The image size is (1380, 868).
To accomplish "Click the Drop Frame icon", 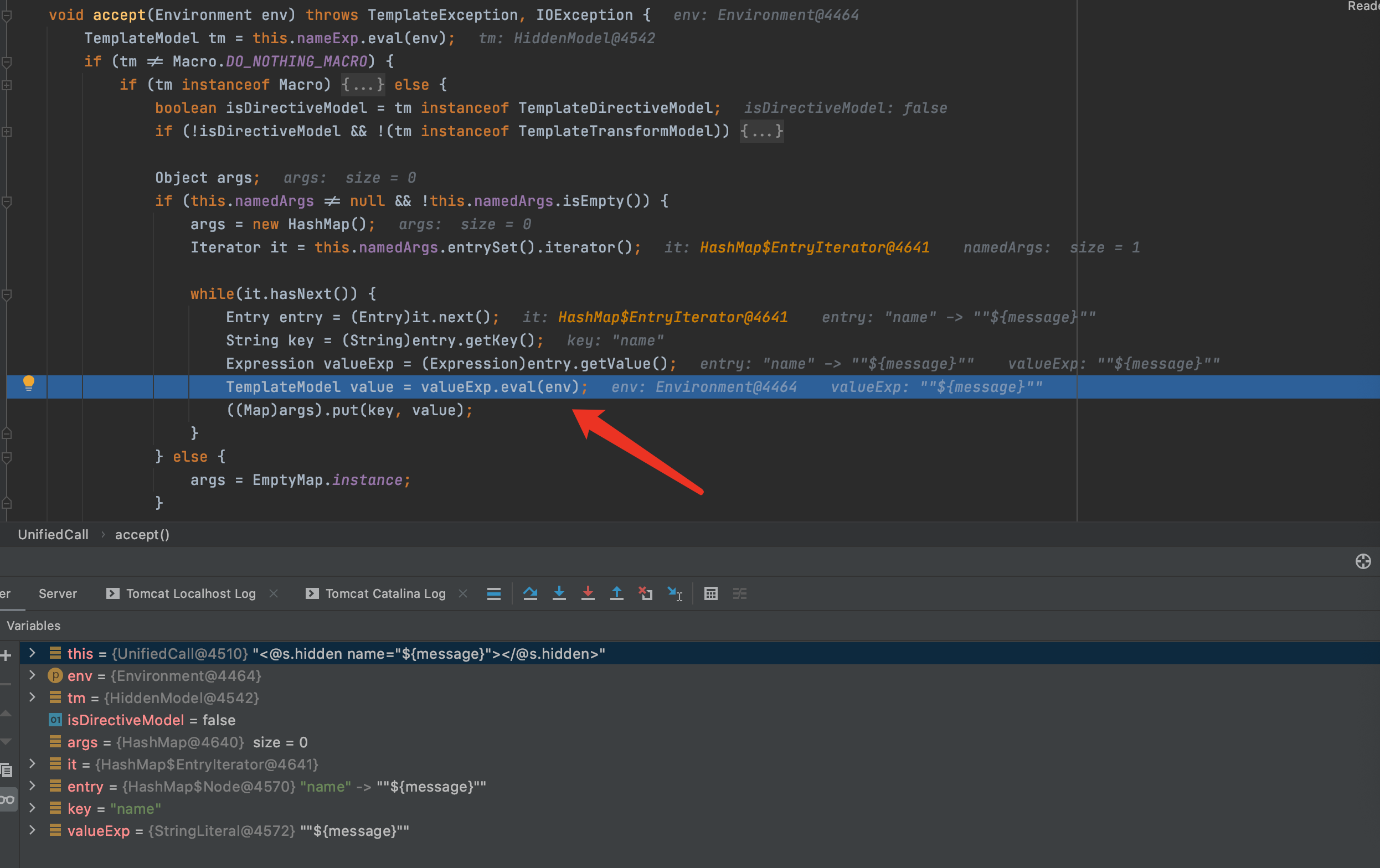I will [x=646, y=593].
